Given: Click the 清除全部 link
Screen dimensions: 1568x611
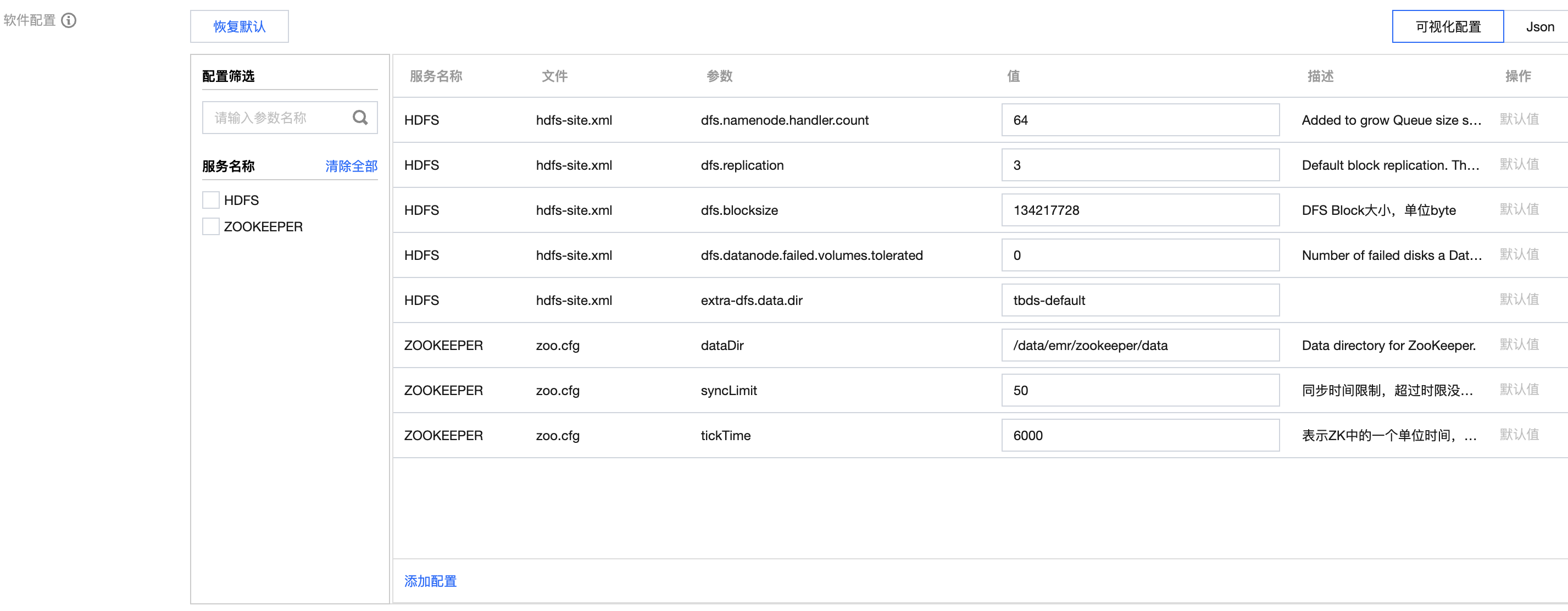Looking at the screenshot, I should point(351,166).
